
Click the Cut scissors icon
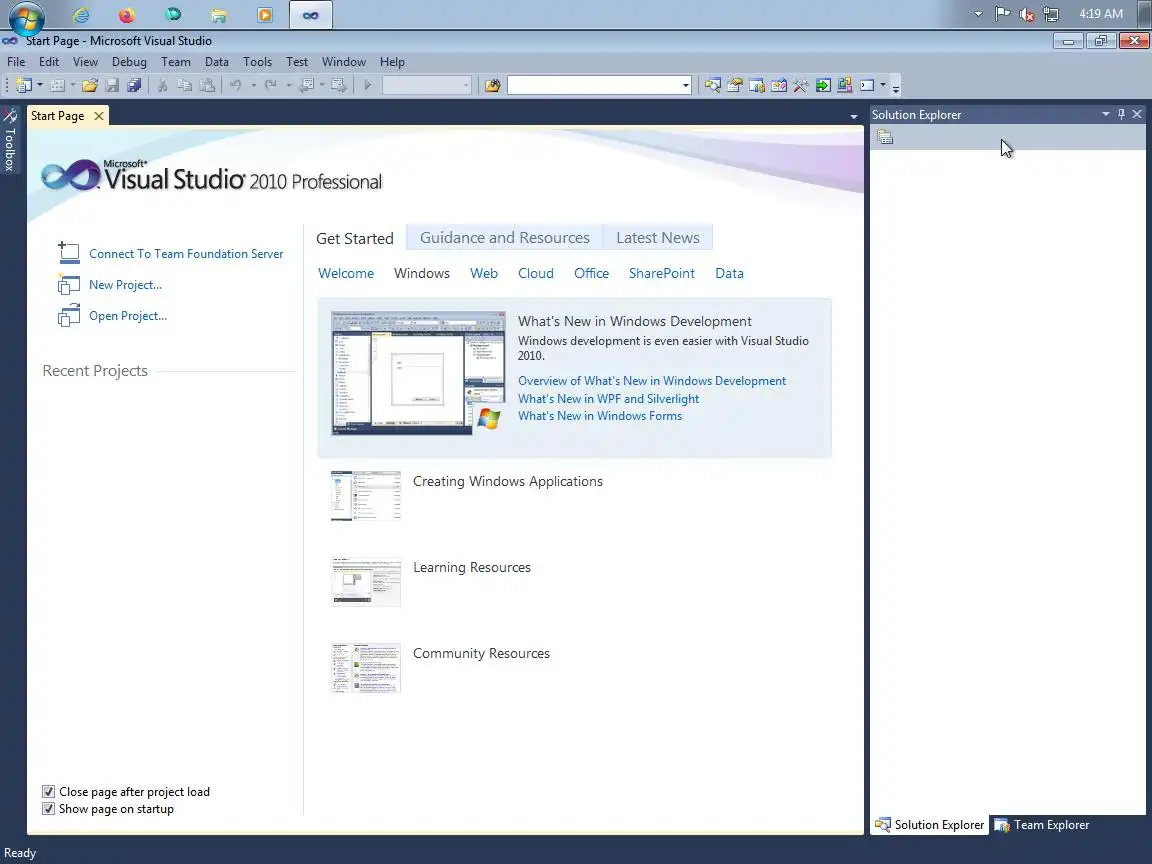point(162,85)
